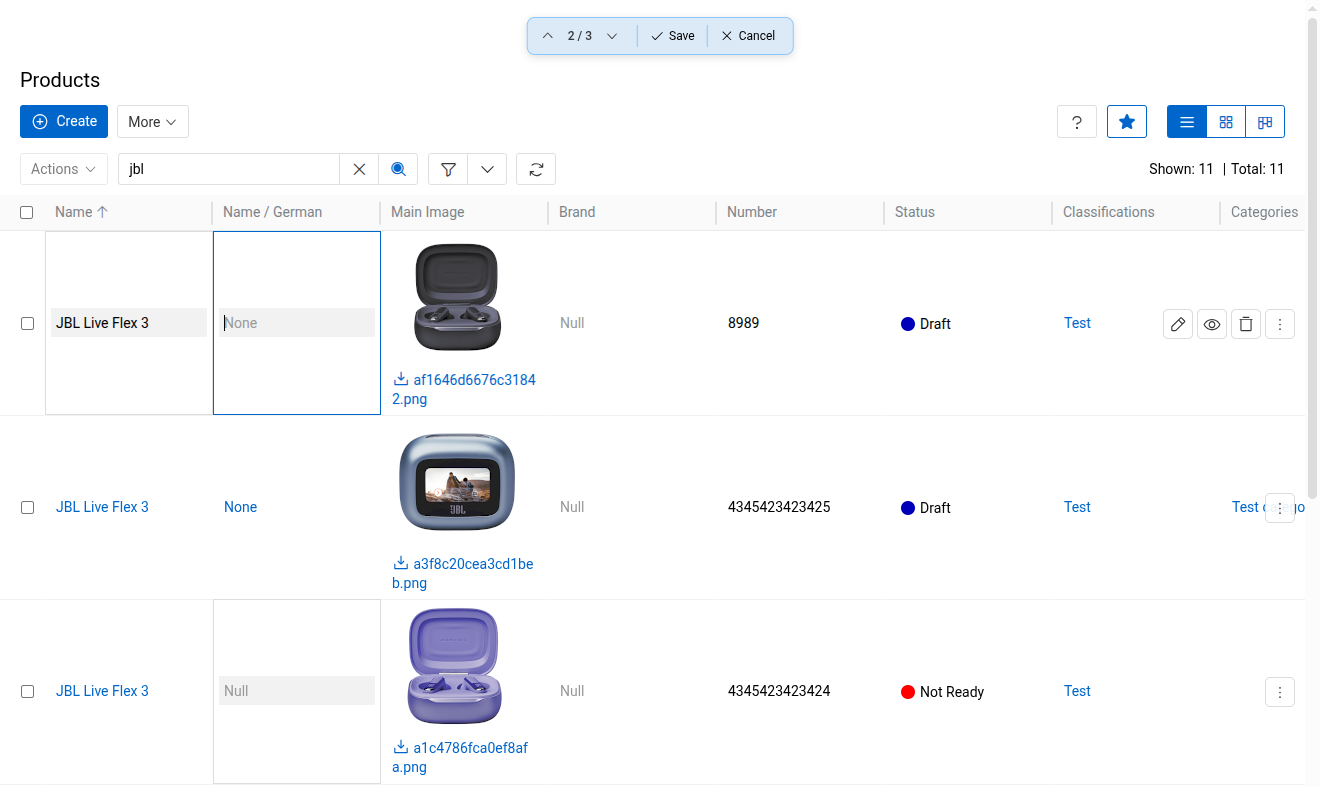Sort by Classifications column header
1320x787 pixels.
click(1109, 212)
